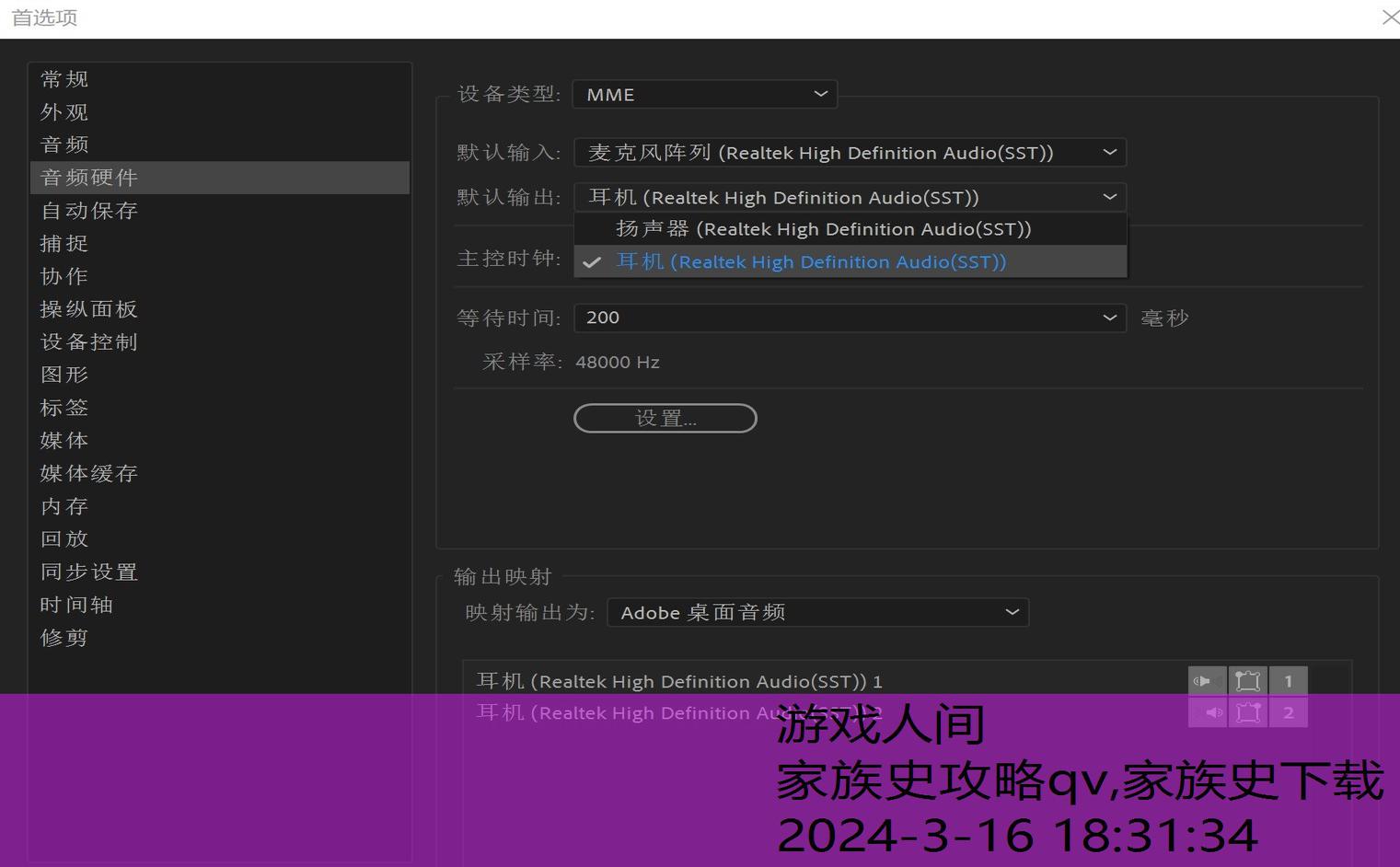Choose 扬声器 (Realtek High Definition Audio) output option
This screenshot has height=867, width=1400.
coord(850,229)
